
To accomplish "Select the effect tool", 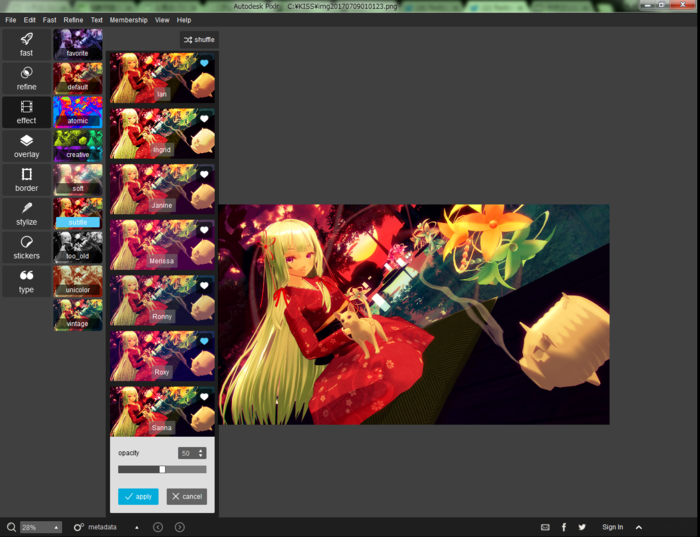I will tap(26, 112).
